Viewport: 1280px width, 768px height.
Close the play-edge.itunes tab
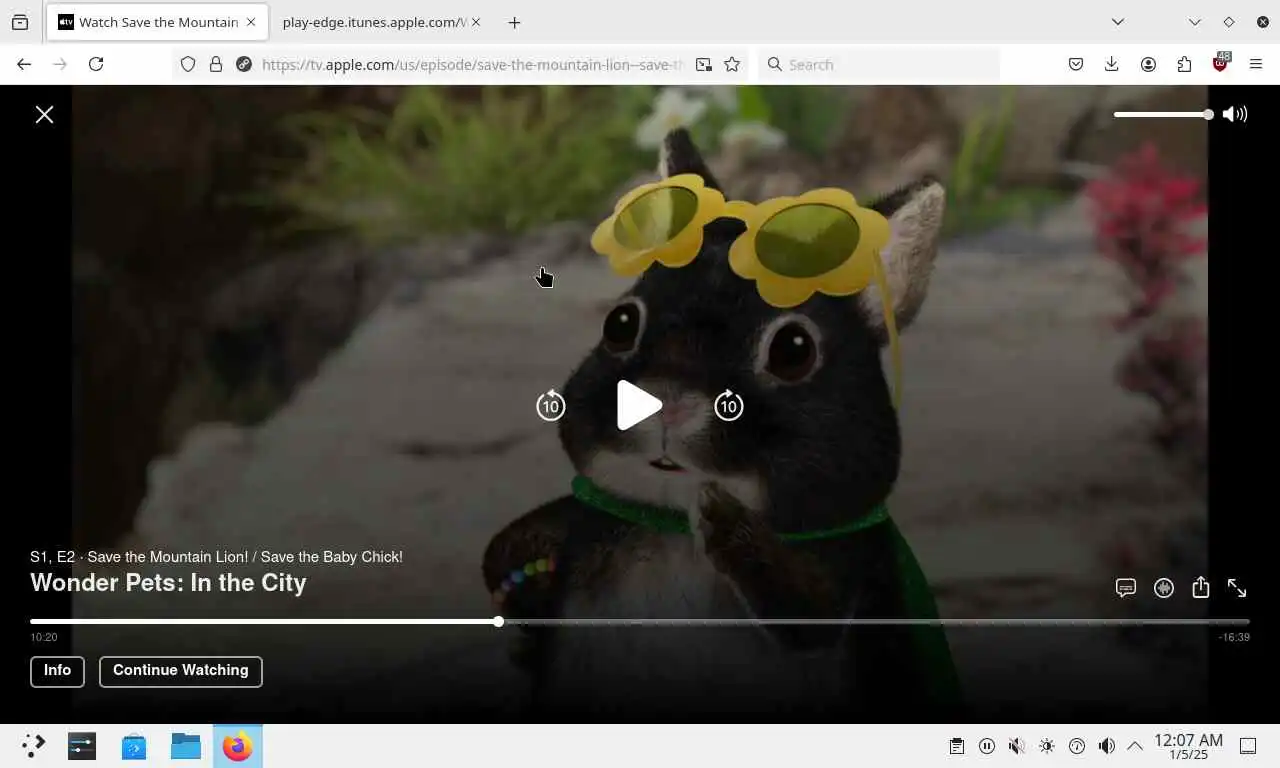pyautogui.click(x=476, y=22)
